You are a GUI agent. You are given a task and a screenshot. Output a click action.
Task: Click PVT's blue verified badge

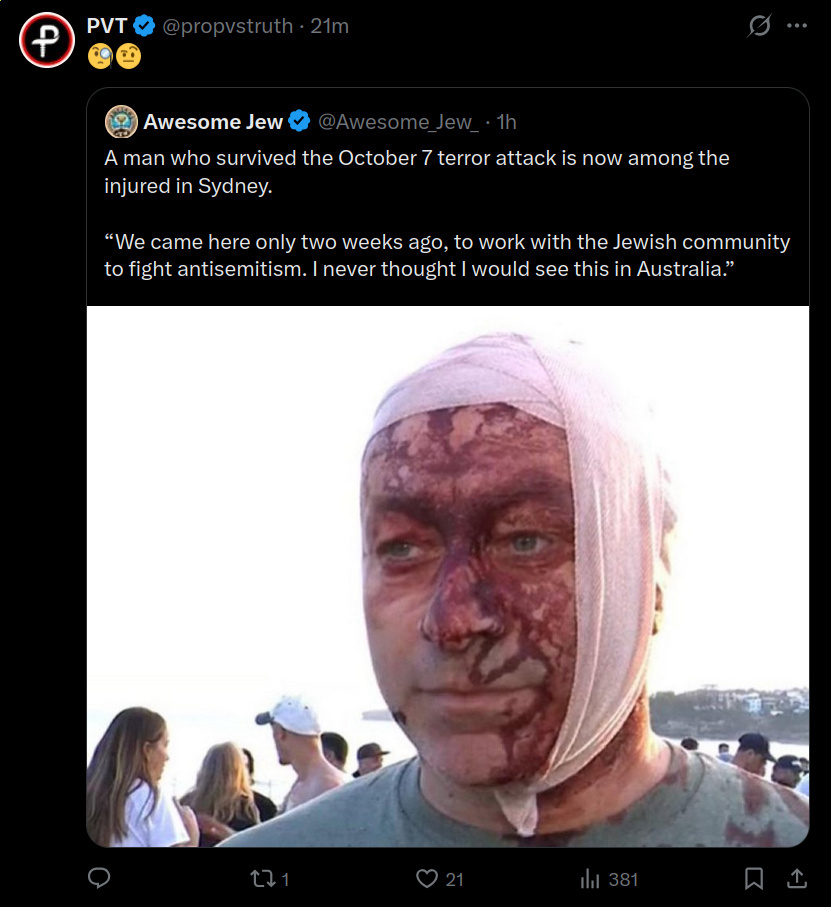click(x=145, y=26)
